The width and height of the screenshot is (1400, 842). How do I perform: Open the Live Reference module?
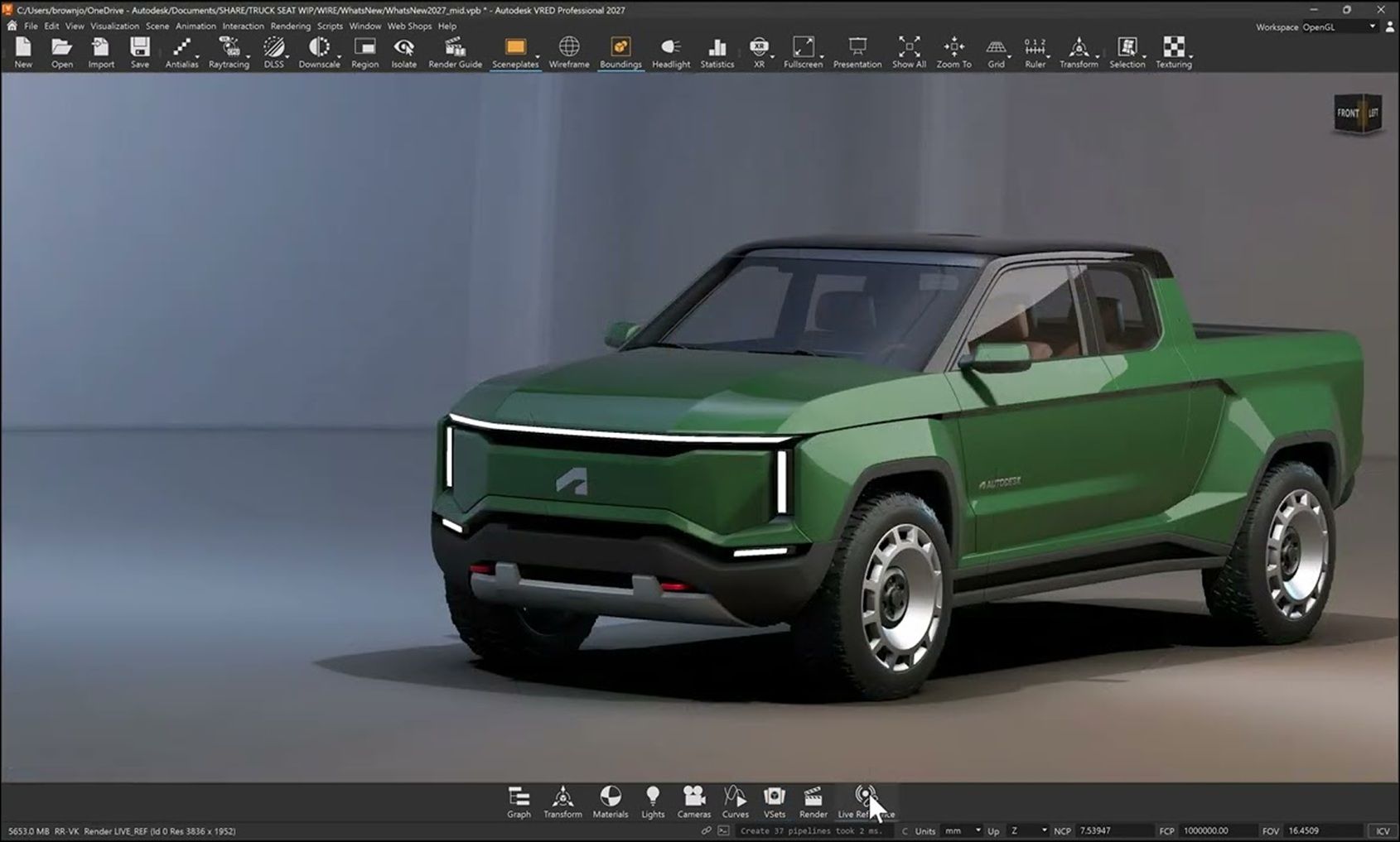[x=866, y=802]
